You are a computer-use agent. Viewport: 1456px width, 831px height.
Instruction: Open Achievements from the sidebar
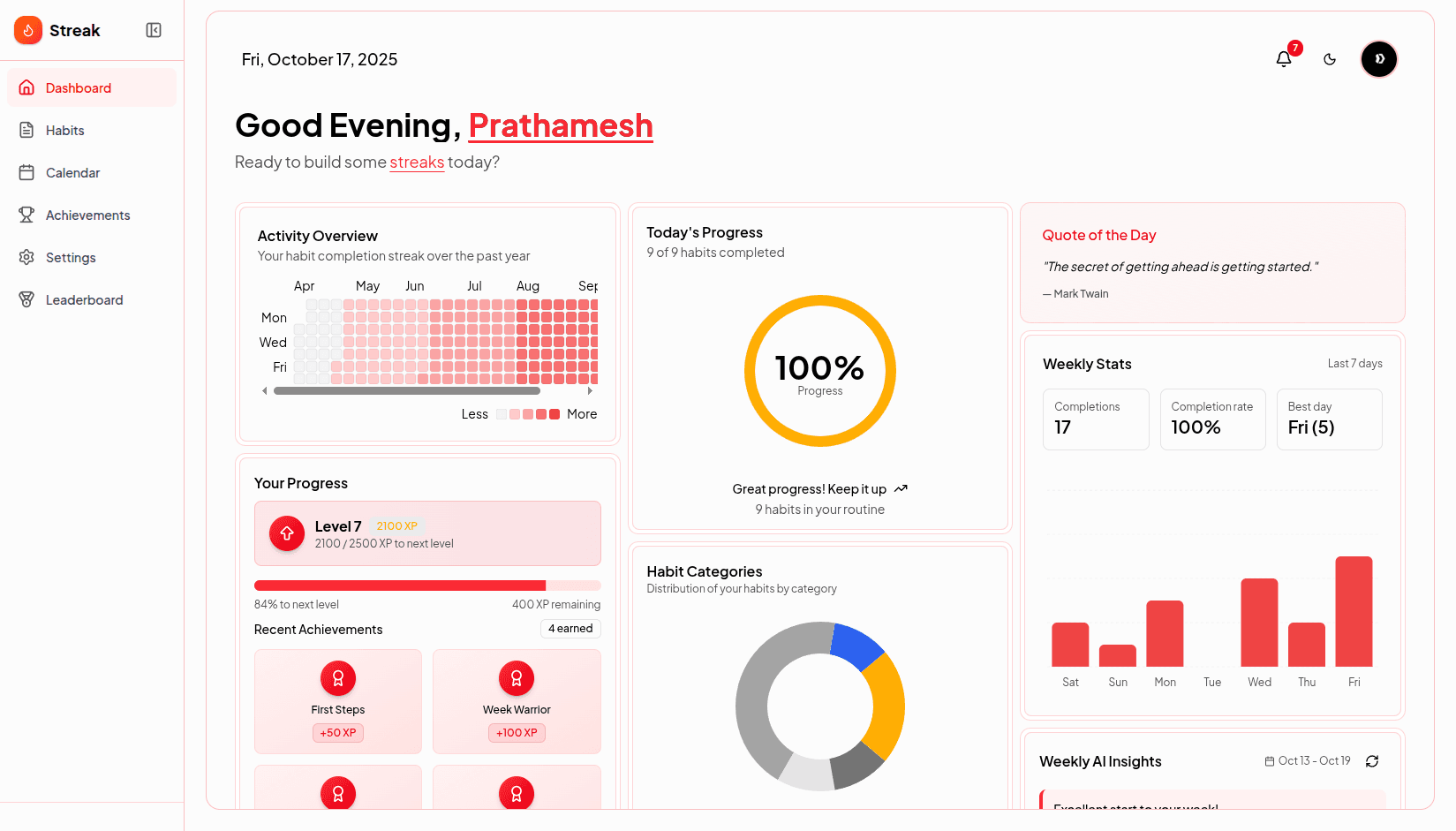(87, 215)
